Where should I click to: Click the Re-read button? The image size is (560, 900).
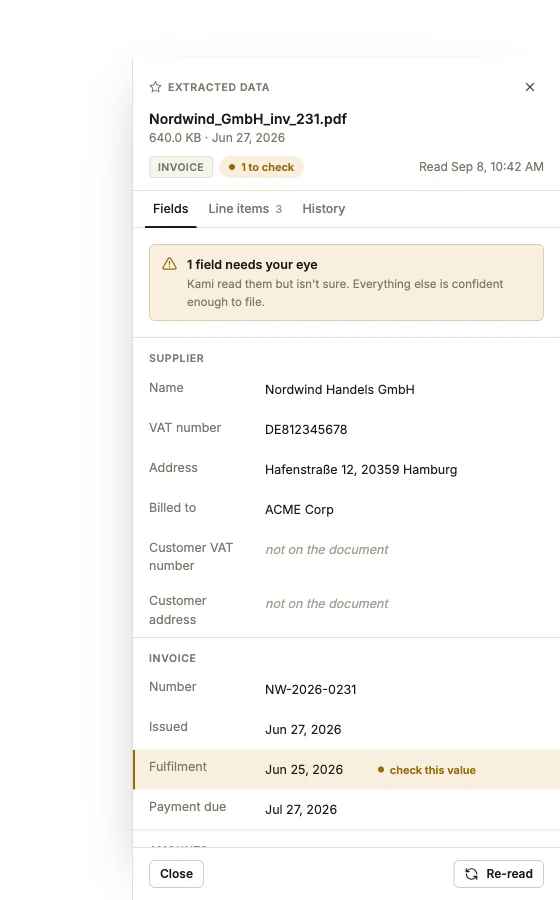coord(499,874)
